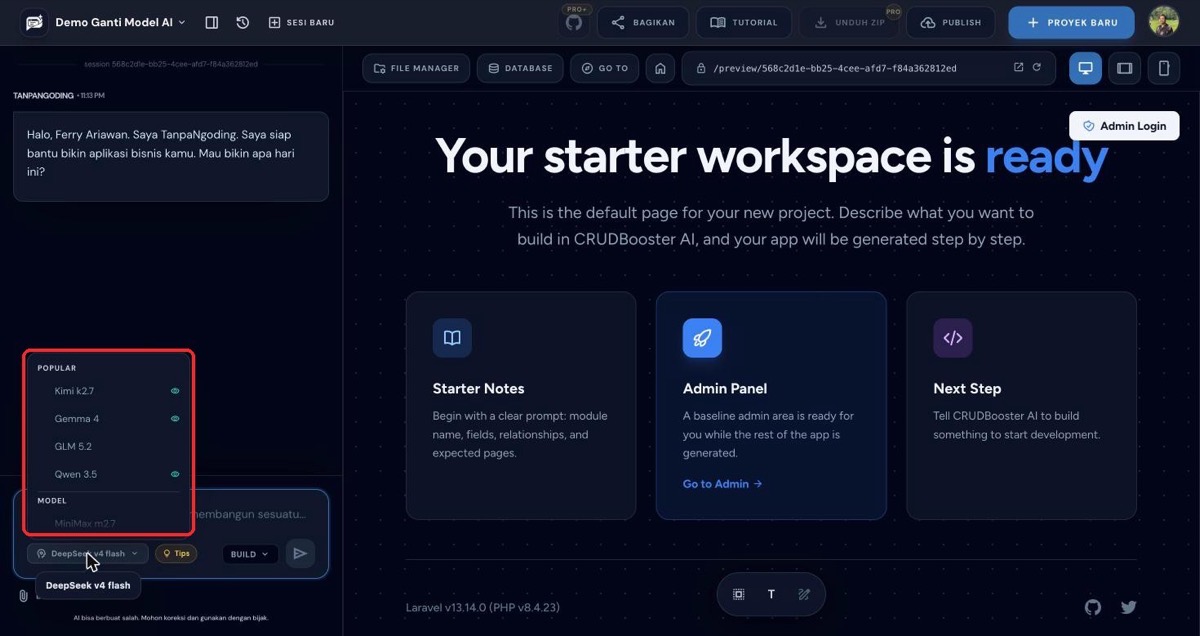This screenshot has width=1200, height=636.
Task: Toggle vision eye icon for Qwen 3.5
Action: pos(175,474)
